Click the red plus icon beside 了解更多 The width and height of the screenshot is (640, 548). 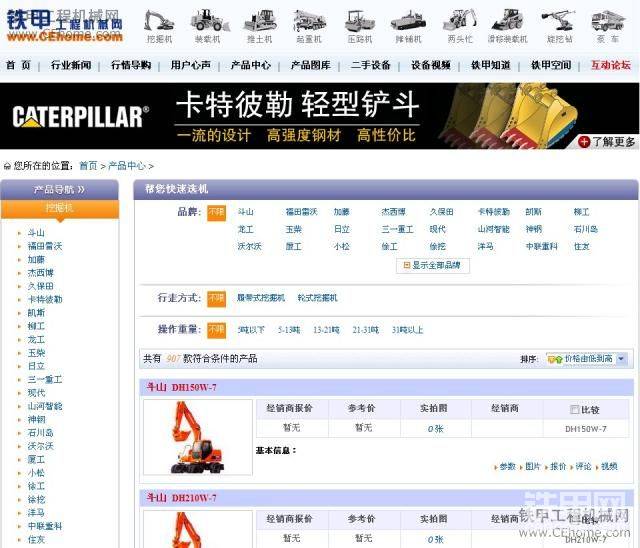point(584,142)
